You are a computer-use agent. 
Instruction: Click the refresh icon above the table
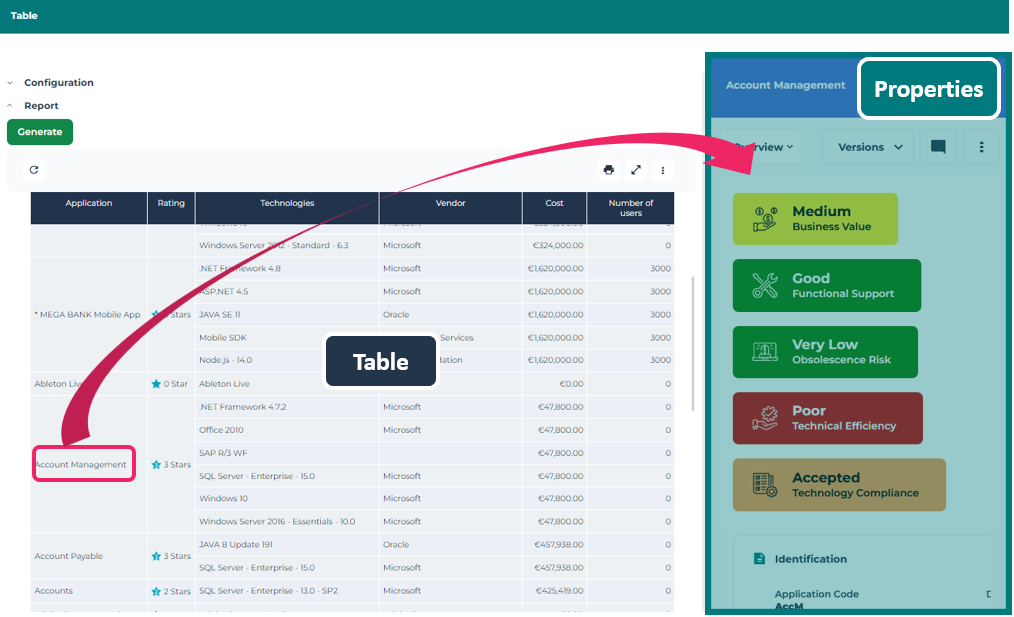click(x=34, y=170)
